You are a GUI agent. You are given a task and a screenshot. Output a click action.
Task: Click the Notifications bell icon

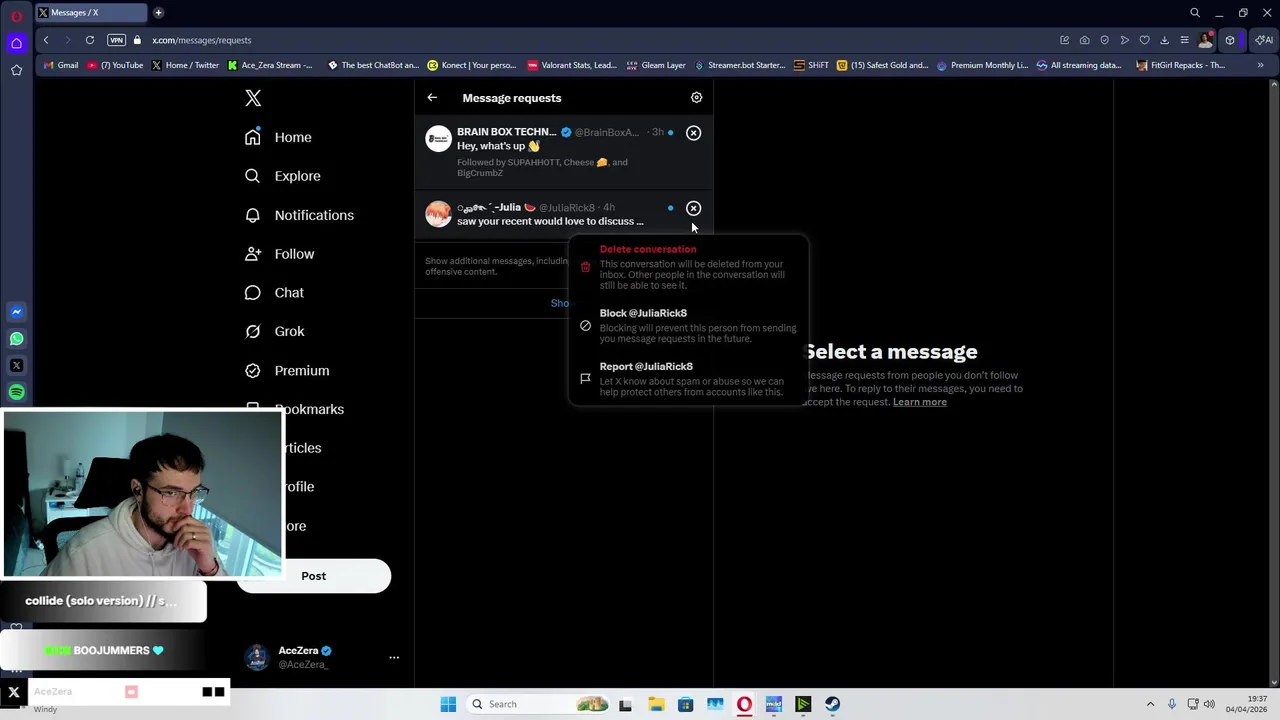[253, 215]
